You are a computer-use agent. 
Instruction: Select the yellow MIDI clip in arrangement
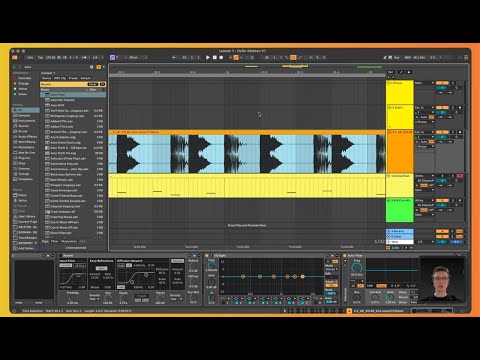pos(247,186)
